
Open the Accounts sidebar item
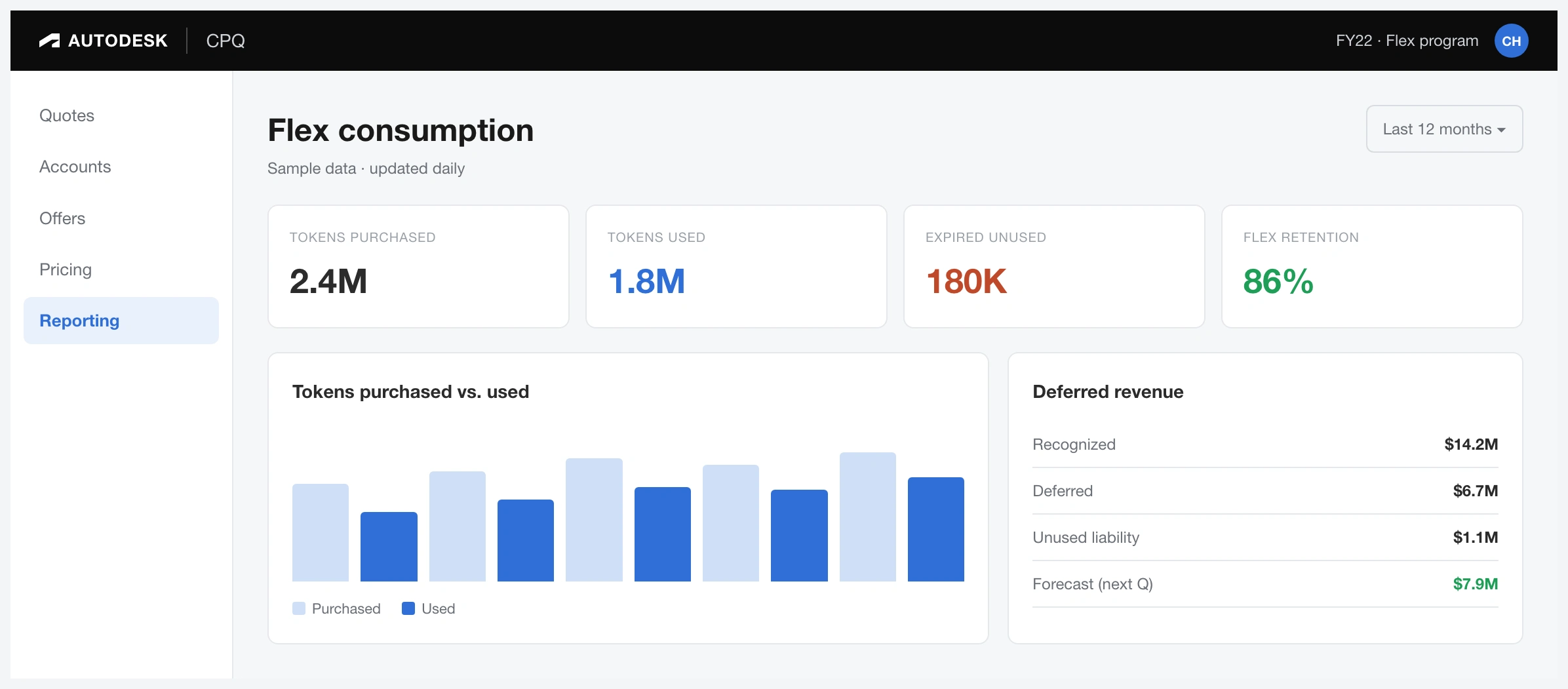click(121, 167)
